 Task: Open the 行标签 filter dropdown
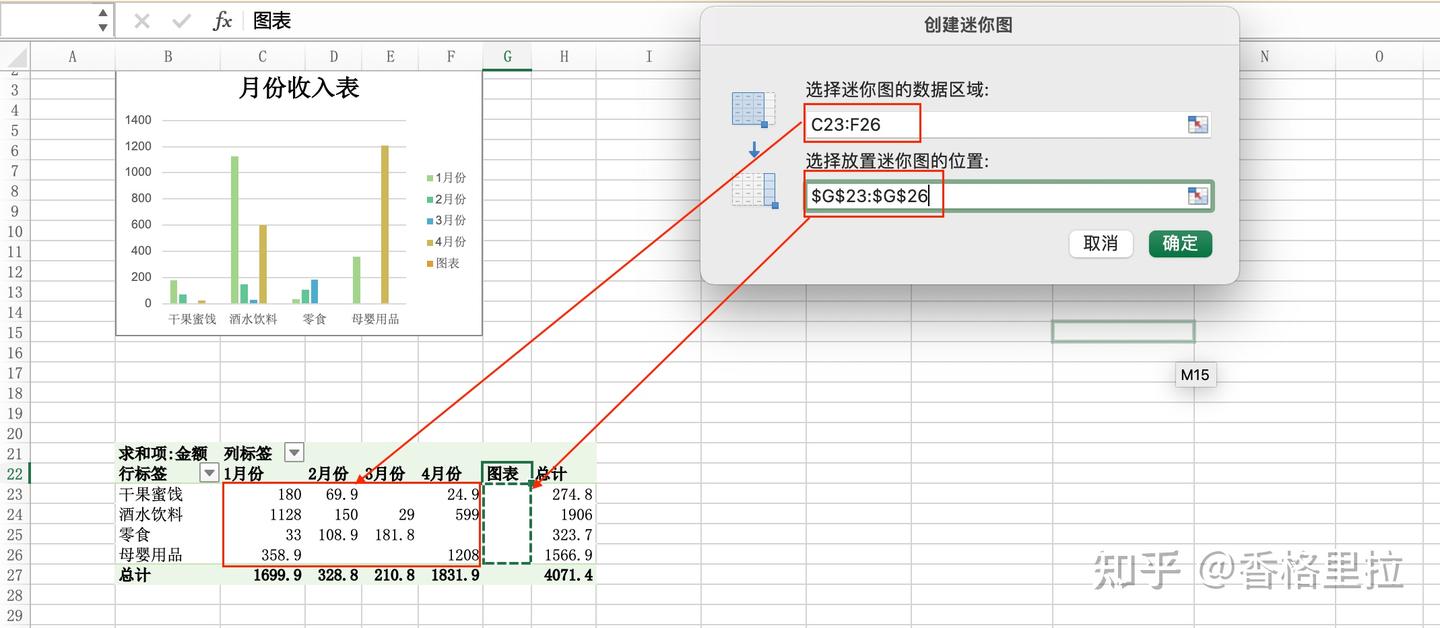[x=209, y=473]
